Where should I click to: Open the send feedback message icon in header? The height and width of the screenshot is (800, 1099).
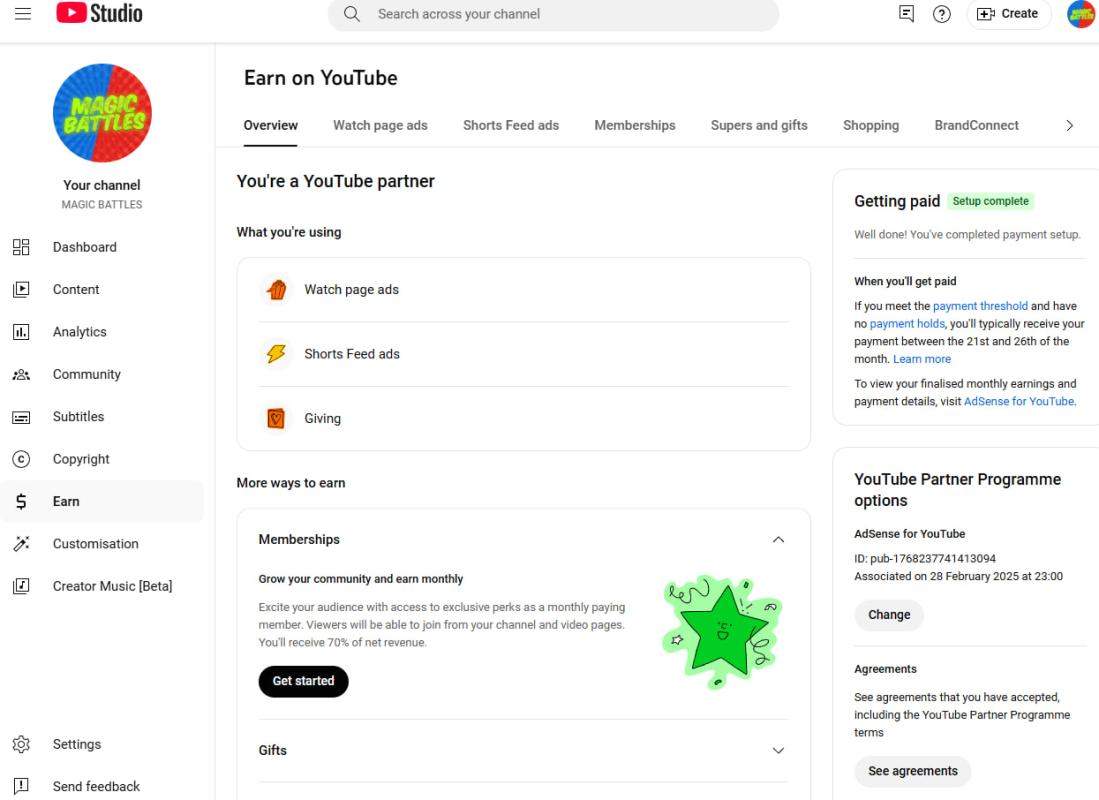point(906,13)
